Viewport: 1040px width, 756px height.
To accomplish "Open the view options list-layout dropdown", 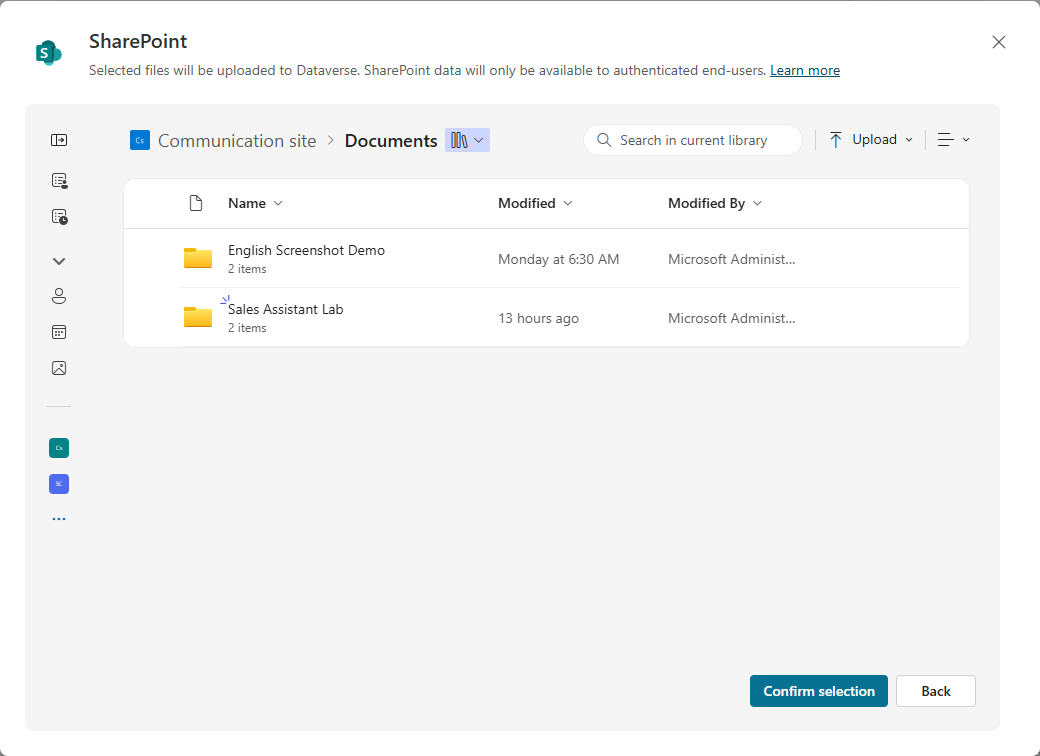I will tap(953, 139).
